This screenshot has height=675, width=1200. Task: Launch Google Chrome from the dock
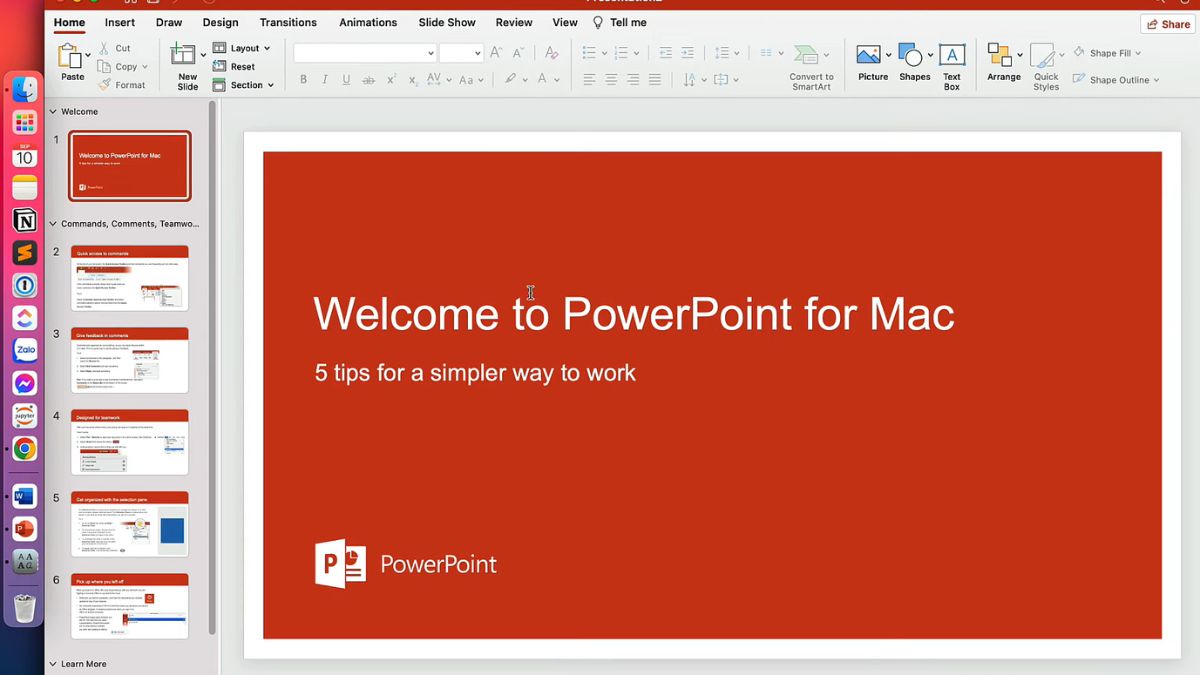click(25, 449)
